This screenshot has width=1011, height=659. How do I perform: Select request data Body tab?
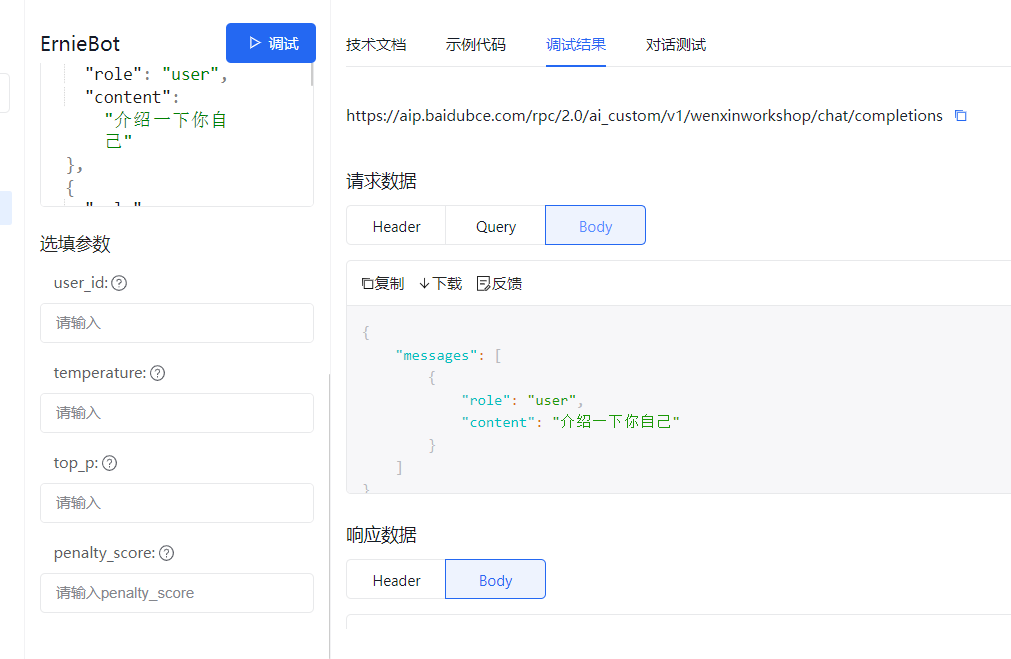(595, 226)
